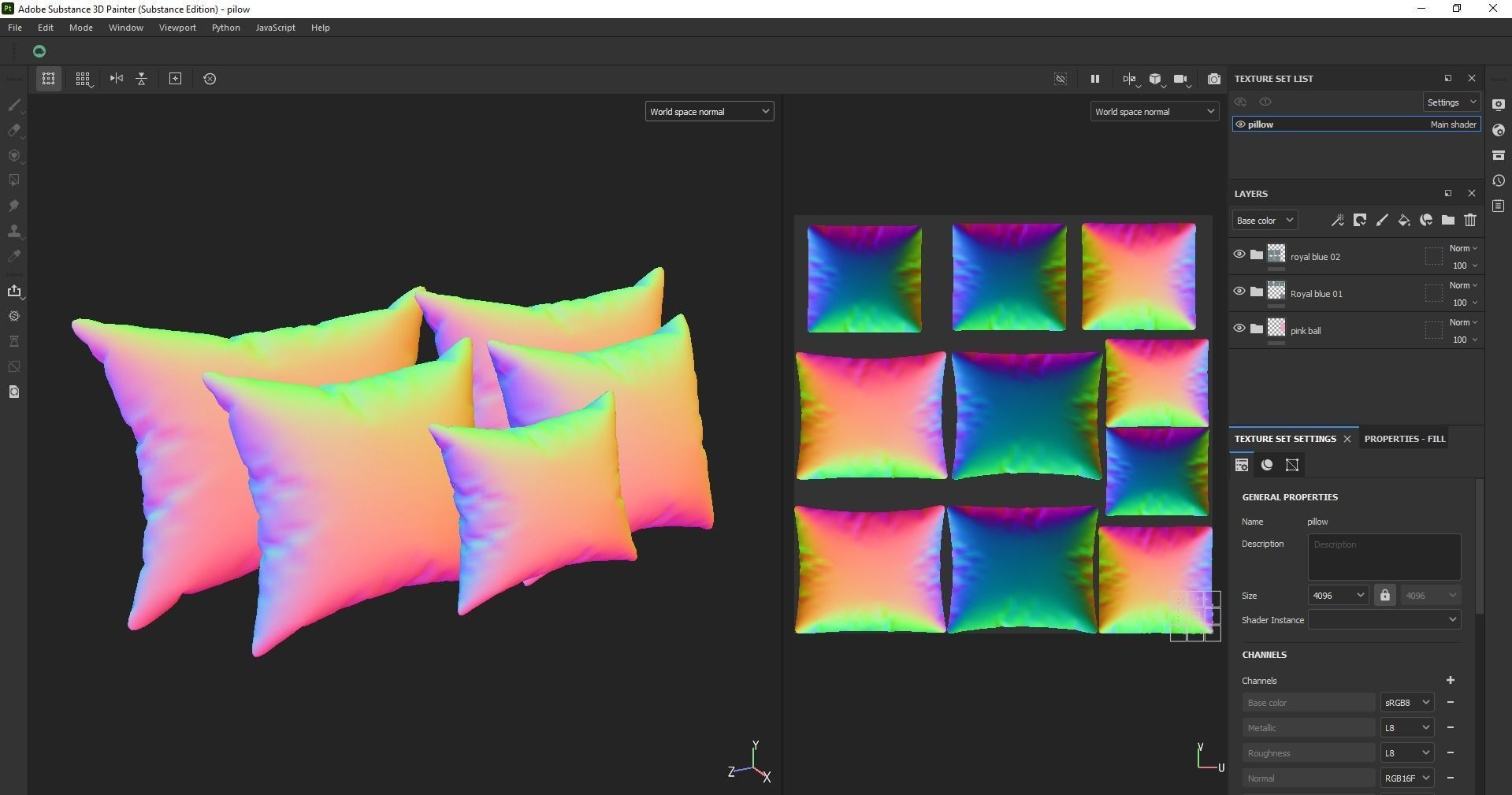Click the horizontal mirror symmetry icon

[117, 79]
